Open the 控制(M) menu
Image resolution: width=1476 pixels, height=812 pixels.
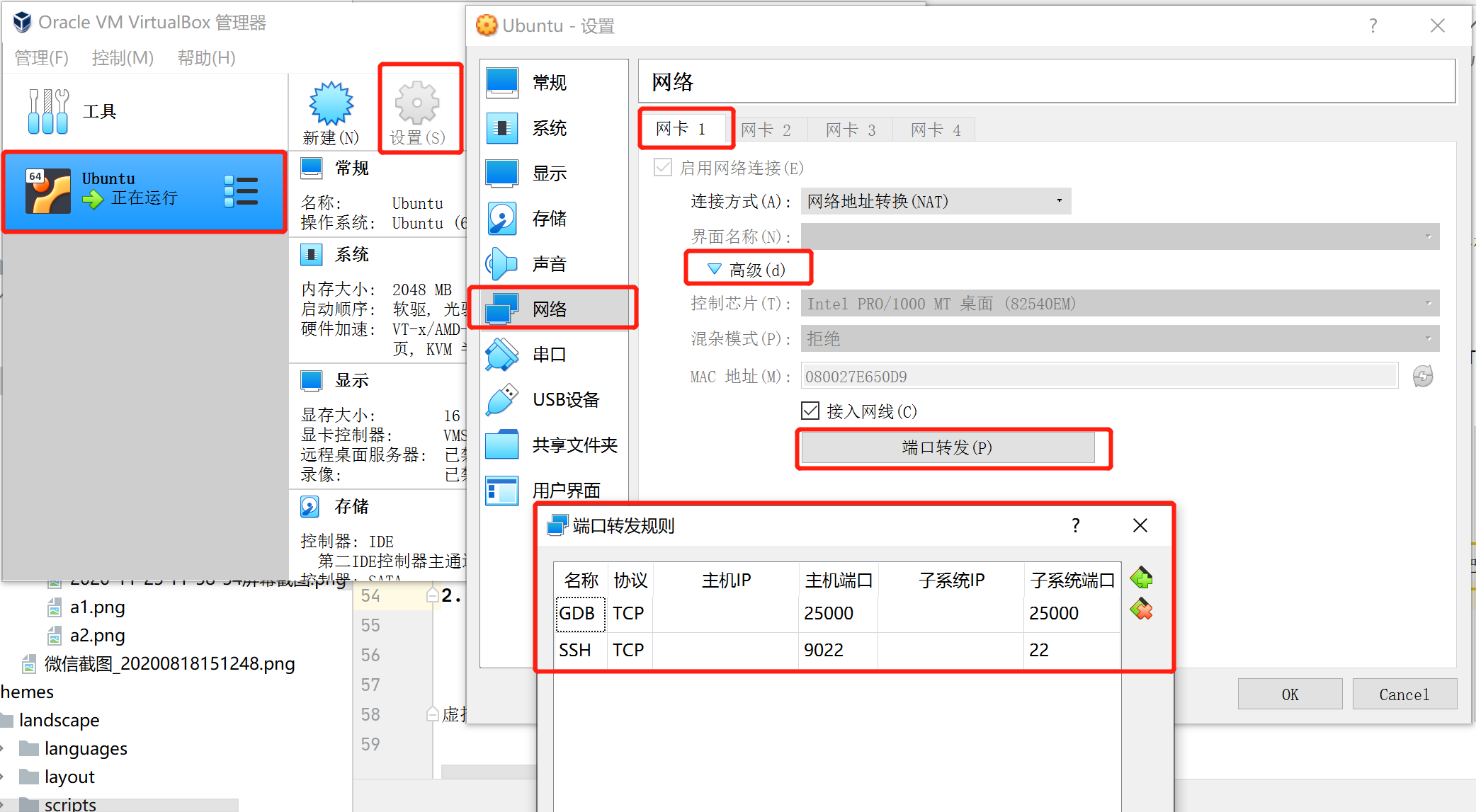pos(123,58)
